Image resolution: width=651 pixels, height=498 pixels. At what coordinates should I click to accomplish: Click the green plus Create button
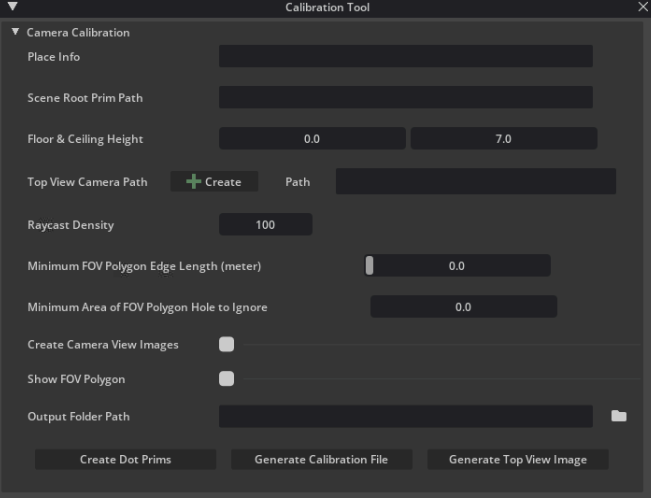pos(214,182)
